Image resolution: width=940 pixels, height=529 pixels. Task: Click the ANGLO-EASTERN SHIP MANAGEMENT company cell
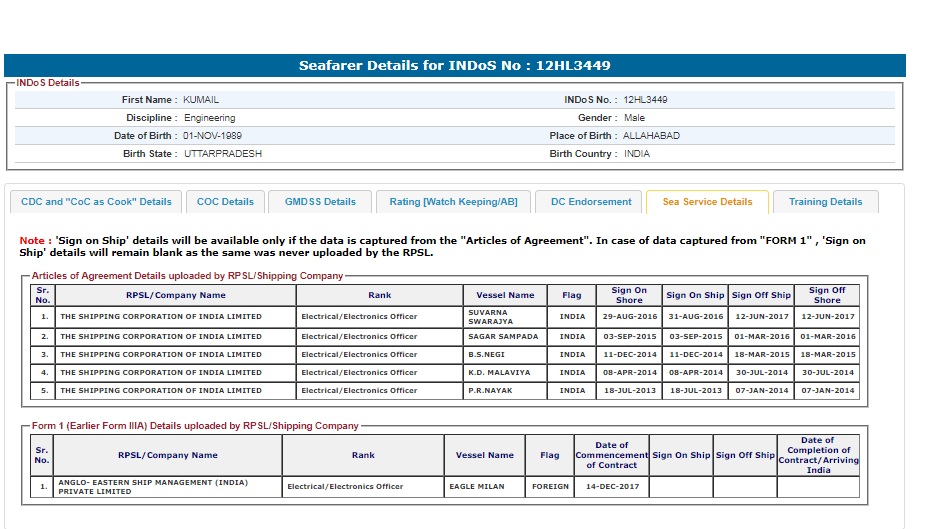click(167, 487)
